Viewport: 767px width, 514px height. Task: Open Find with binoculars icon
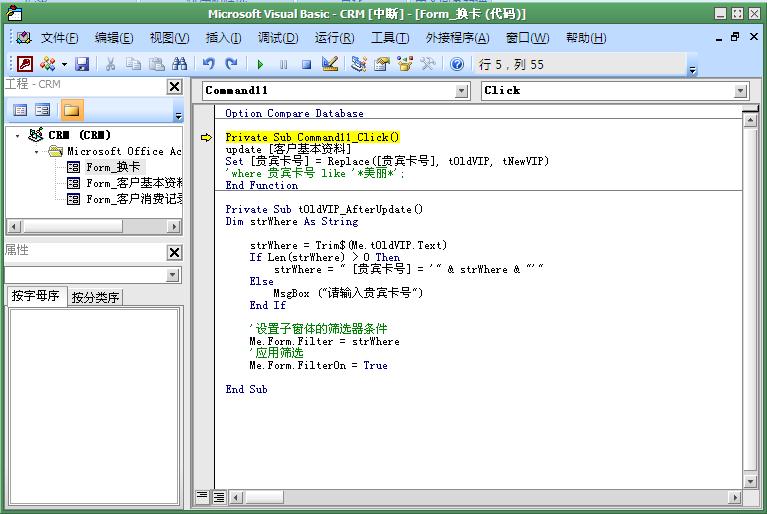(179, 64)
